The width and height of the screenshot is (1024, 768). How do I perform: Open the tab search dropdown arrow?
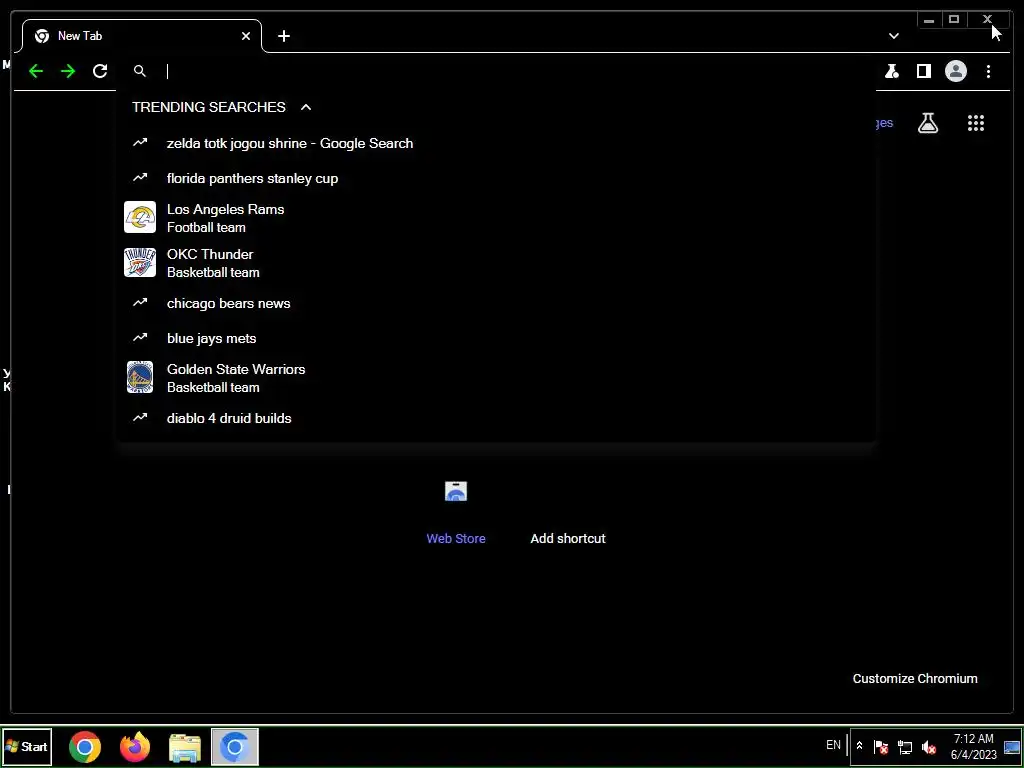(893, 36)
